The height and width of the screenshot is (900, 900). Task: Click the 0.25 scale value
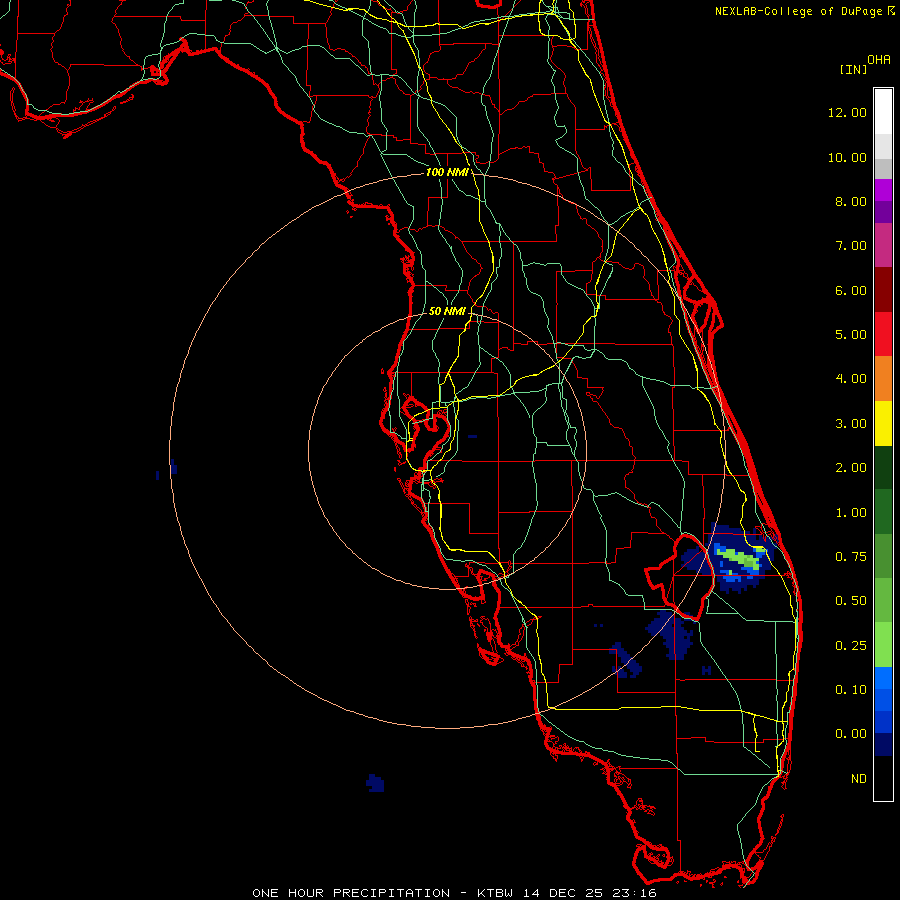click(851, 646)
